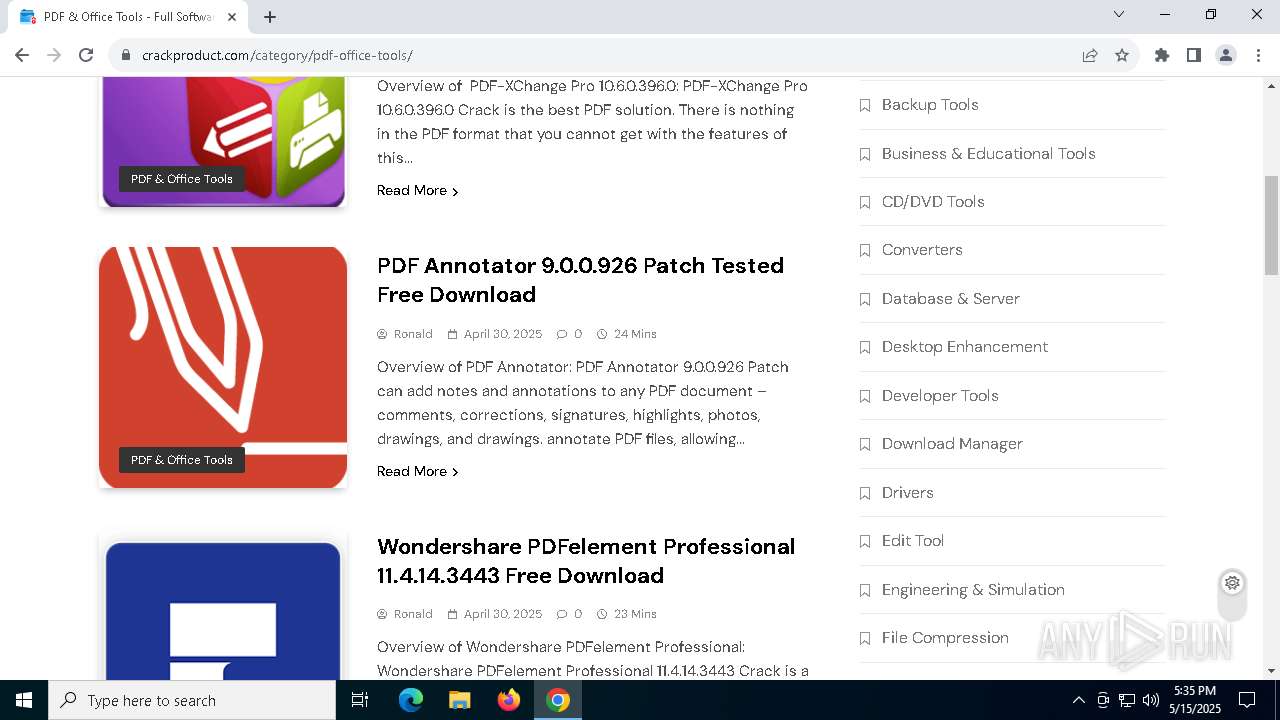The width and height of the screenshot is (1280, 720).
Task: Click the floating settings gear widget
Action: 1232,583
